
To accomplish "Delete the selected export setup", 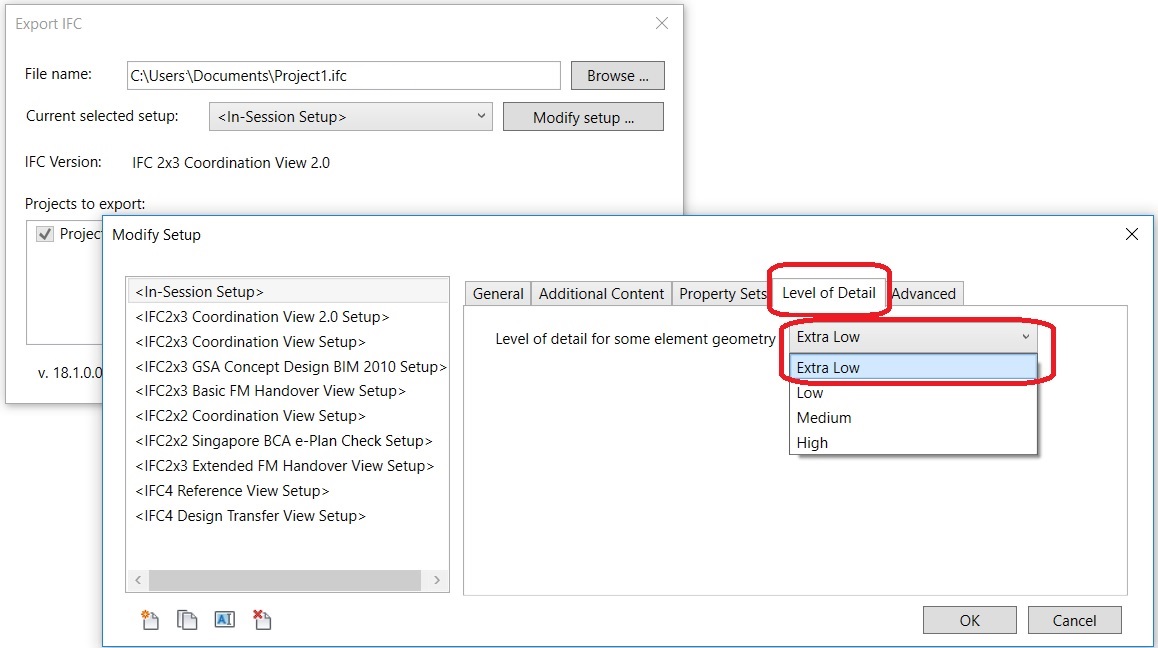I will (x=262, y=619).
